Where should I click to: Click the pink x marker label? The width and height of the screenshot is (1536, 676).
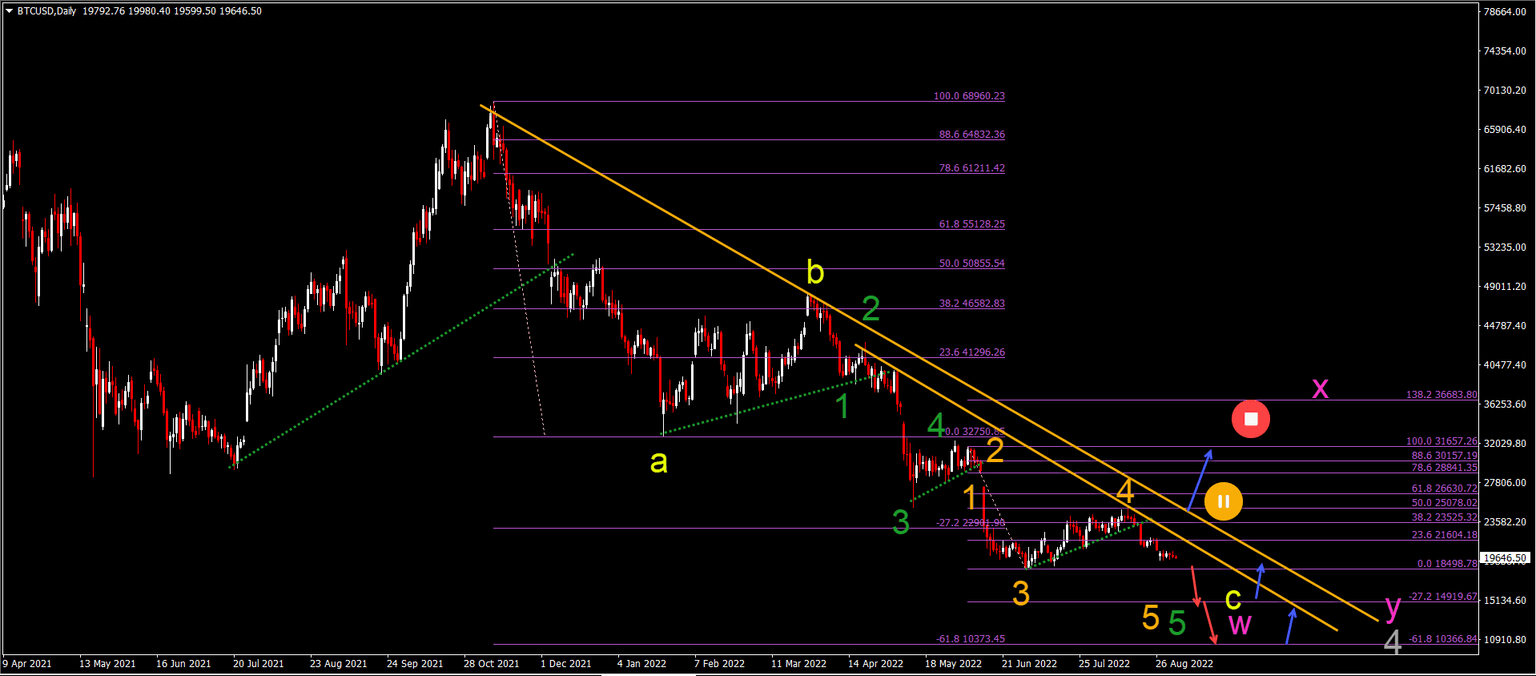tap(1321, 388)
